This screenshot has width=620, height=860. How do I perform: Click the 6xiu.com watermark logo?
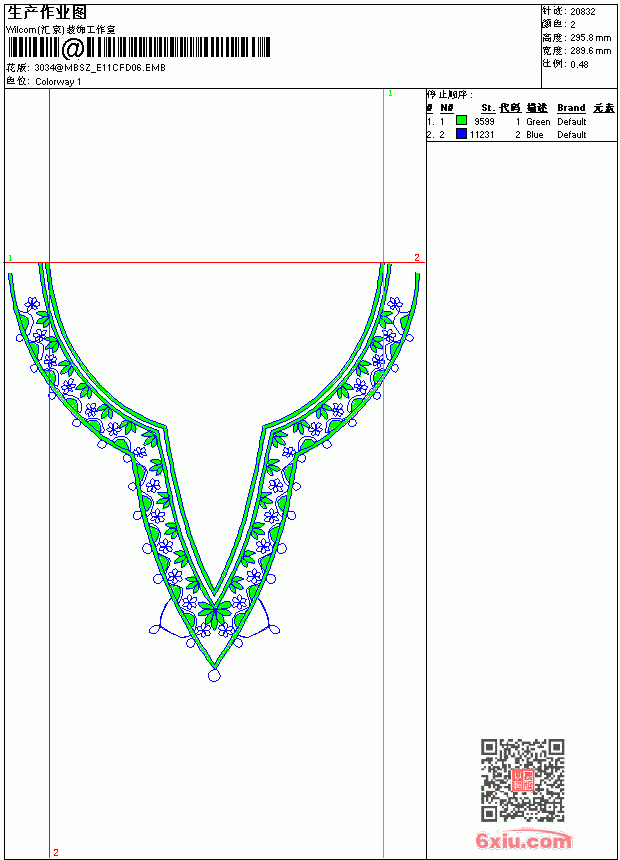524,839
